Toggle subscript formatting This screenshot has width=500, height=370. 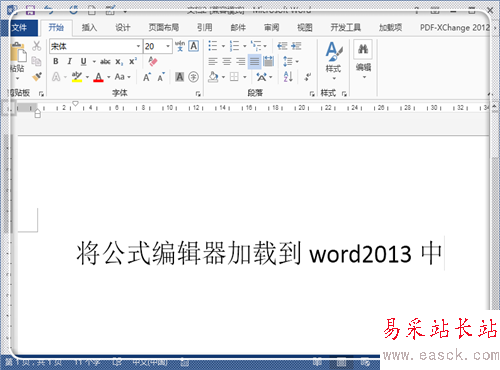click(119, 62)
